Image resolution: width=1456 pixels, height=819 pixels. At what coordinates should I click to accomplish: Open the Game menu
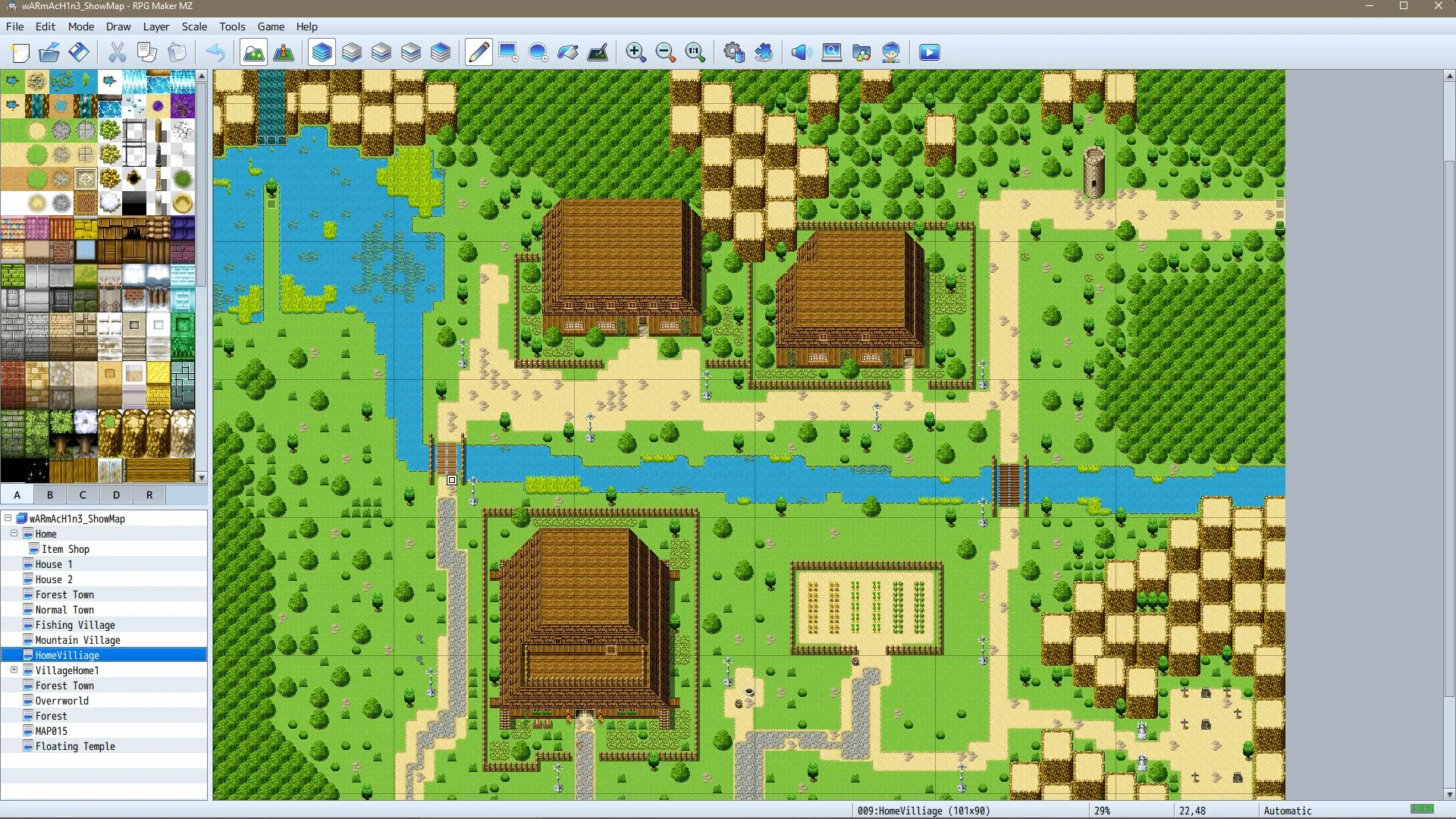click(x=271, y=26)
